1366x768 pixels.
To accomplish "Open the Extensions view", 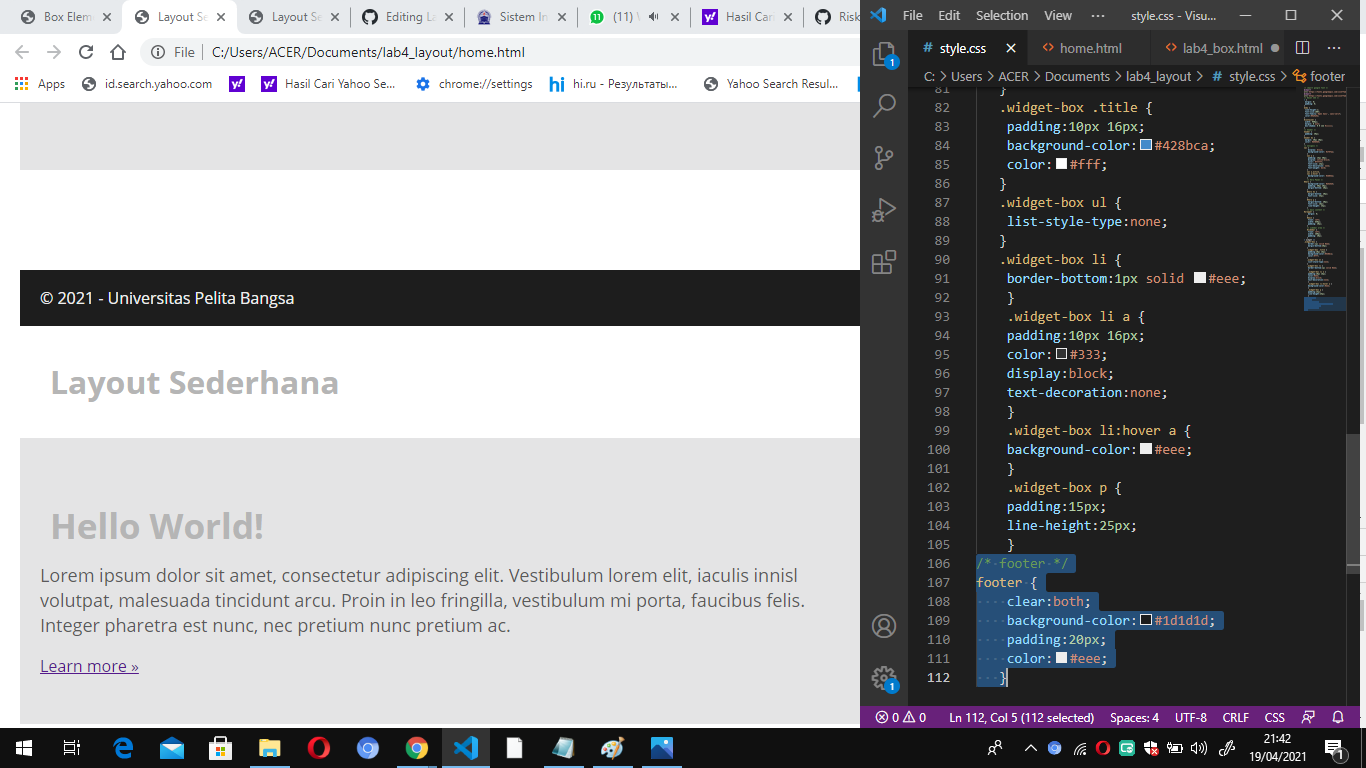I will click(x=883, y=262).
